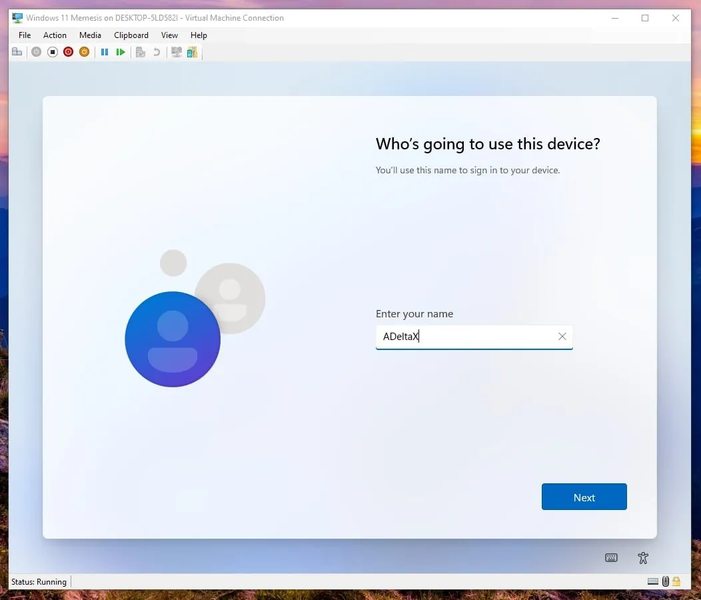Click the orange Save state toolbar icon
Viewport: 701px width, 600px height.
coord(84,52)
